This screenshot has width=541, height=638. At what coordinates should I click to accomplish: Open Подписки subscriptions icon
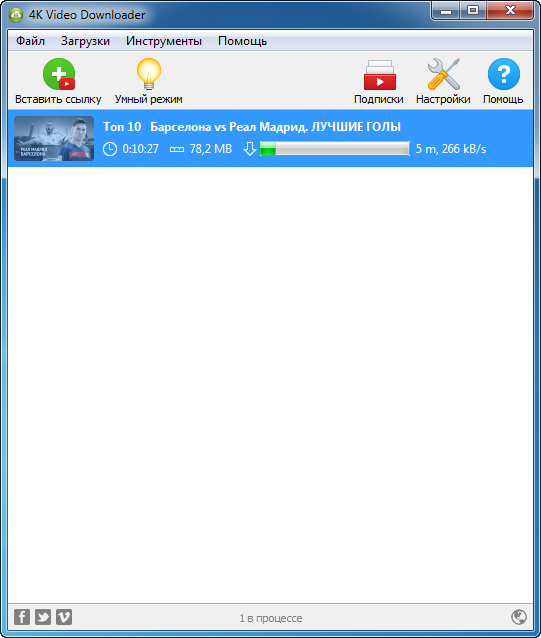380,75
